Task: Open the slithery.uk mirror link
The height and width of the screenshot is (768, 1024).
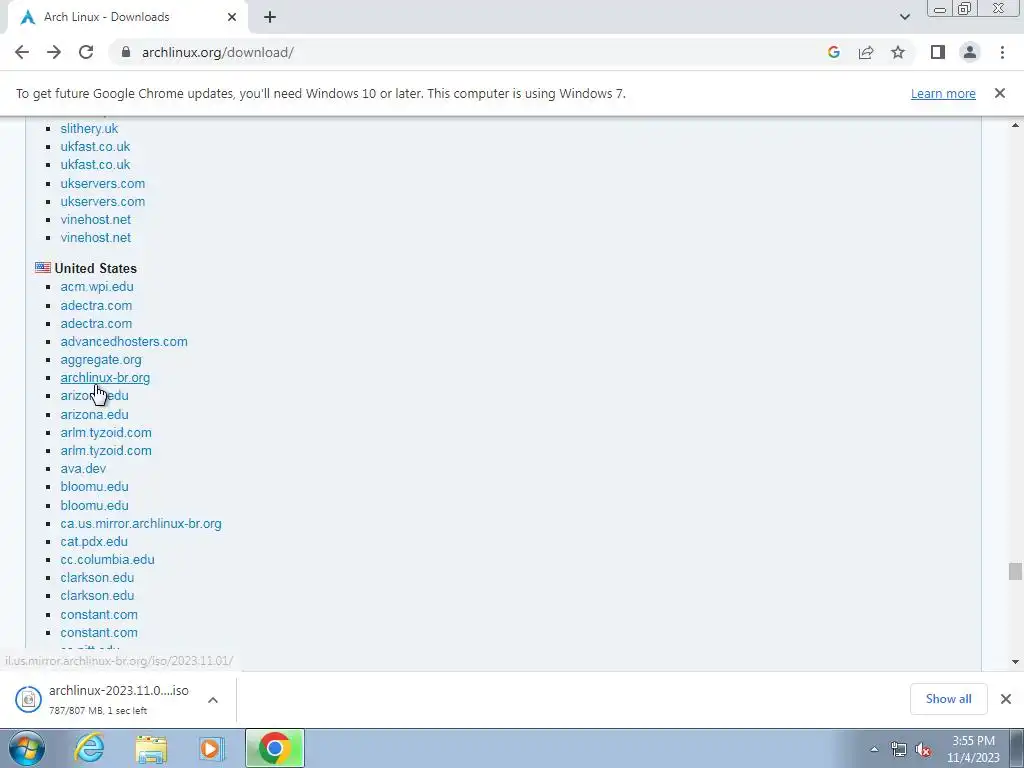Action: click(89, 129)
